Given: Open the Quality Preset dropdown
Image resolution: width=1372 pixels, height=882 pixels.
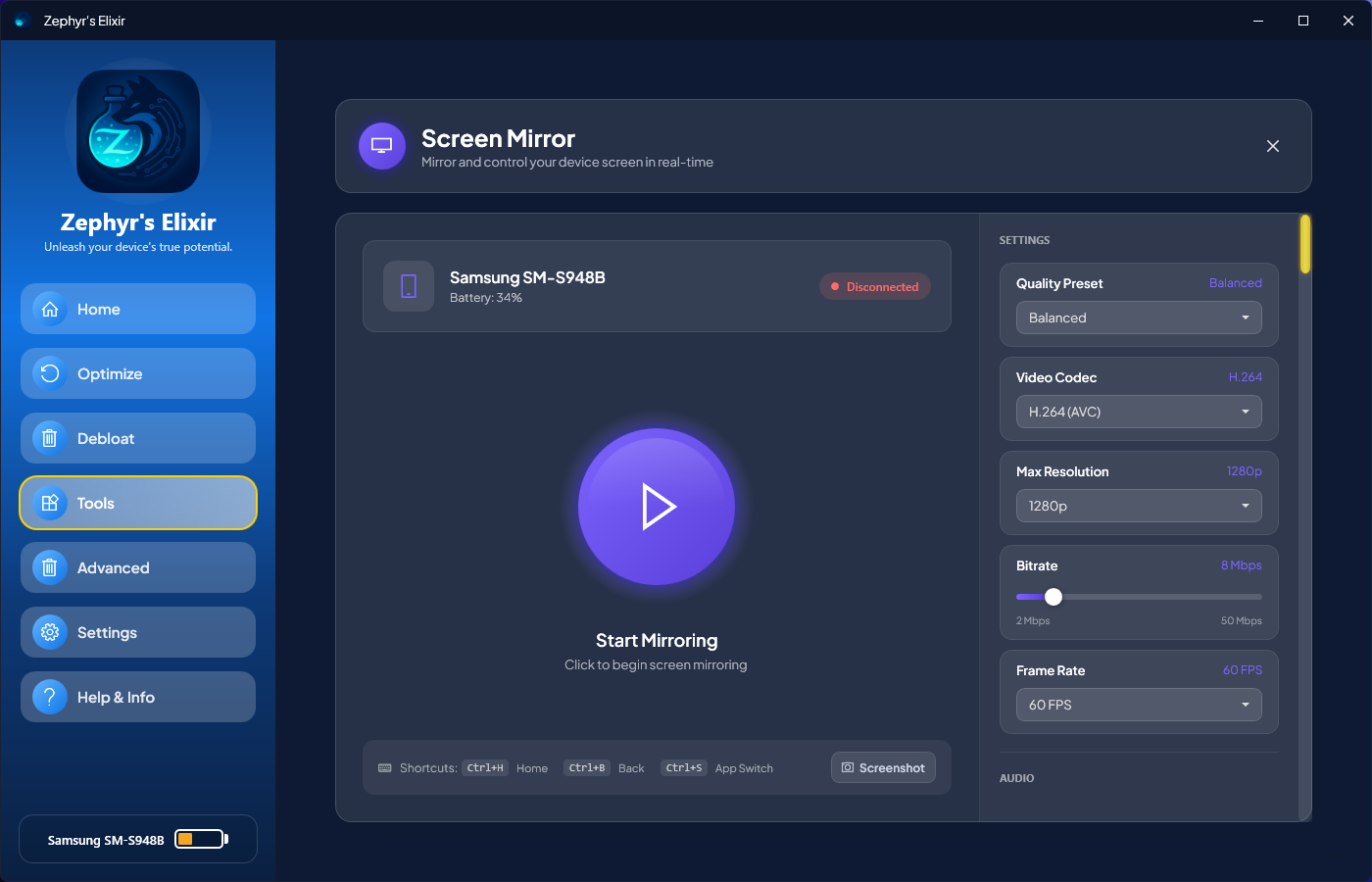Looking at the screenshot, I should 1139,318.
